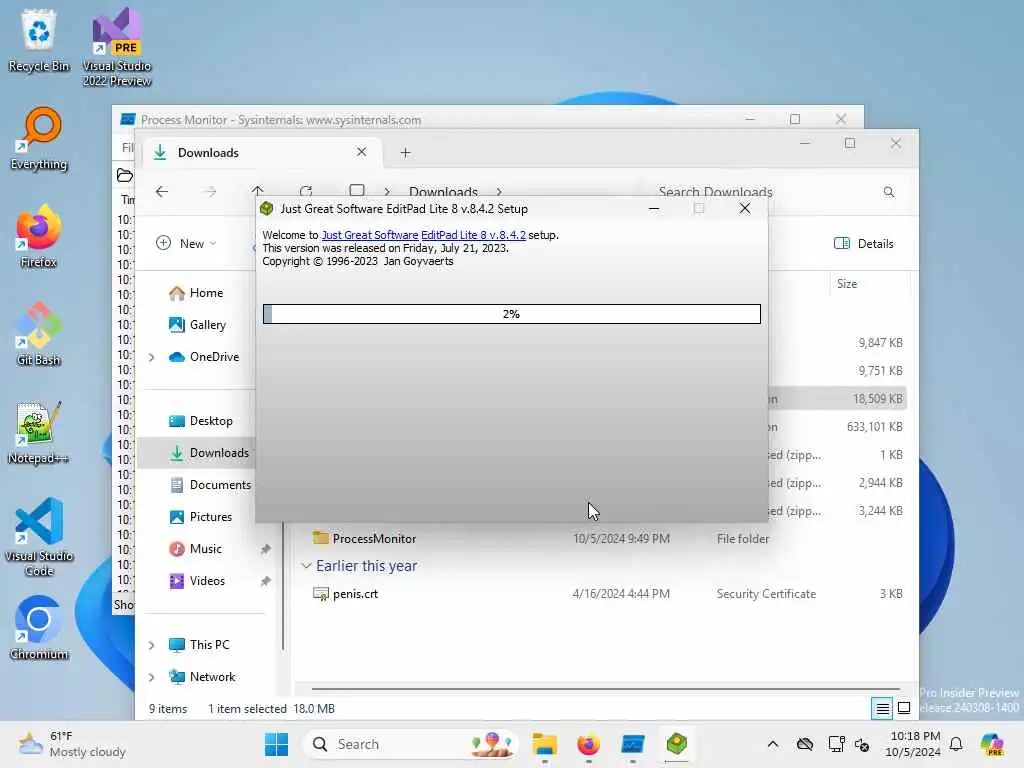The image size is (1024, 768).
Task: Open the notifications bell
Action: (x=956, y=744)
